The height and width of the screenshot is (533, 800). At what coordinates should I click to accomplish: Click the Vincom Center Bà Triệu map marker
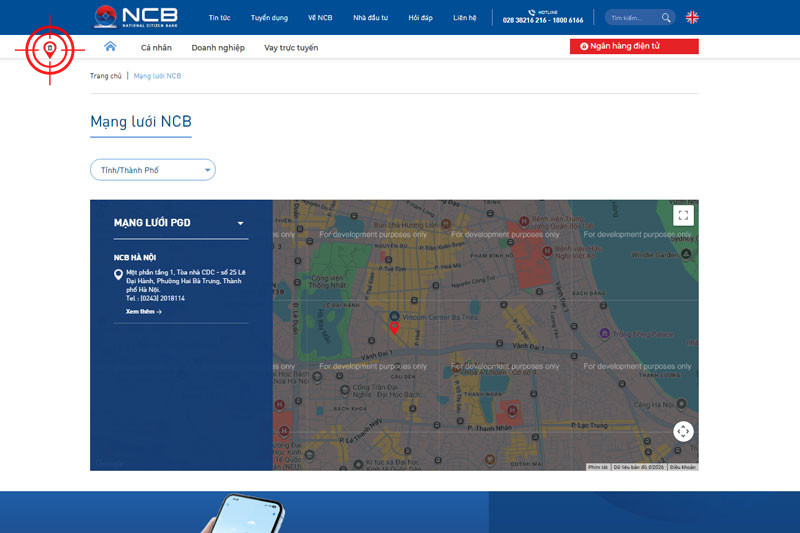pyautogui.click(x=394, y=316)
